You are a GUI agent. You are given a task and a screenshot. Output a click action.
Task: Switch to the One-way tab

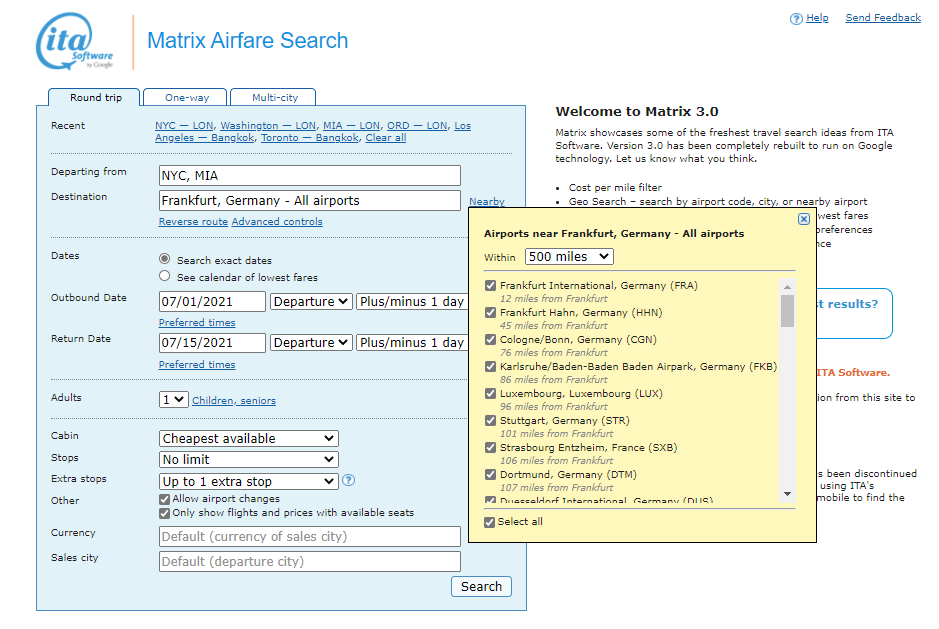[x=187, y=98]
